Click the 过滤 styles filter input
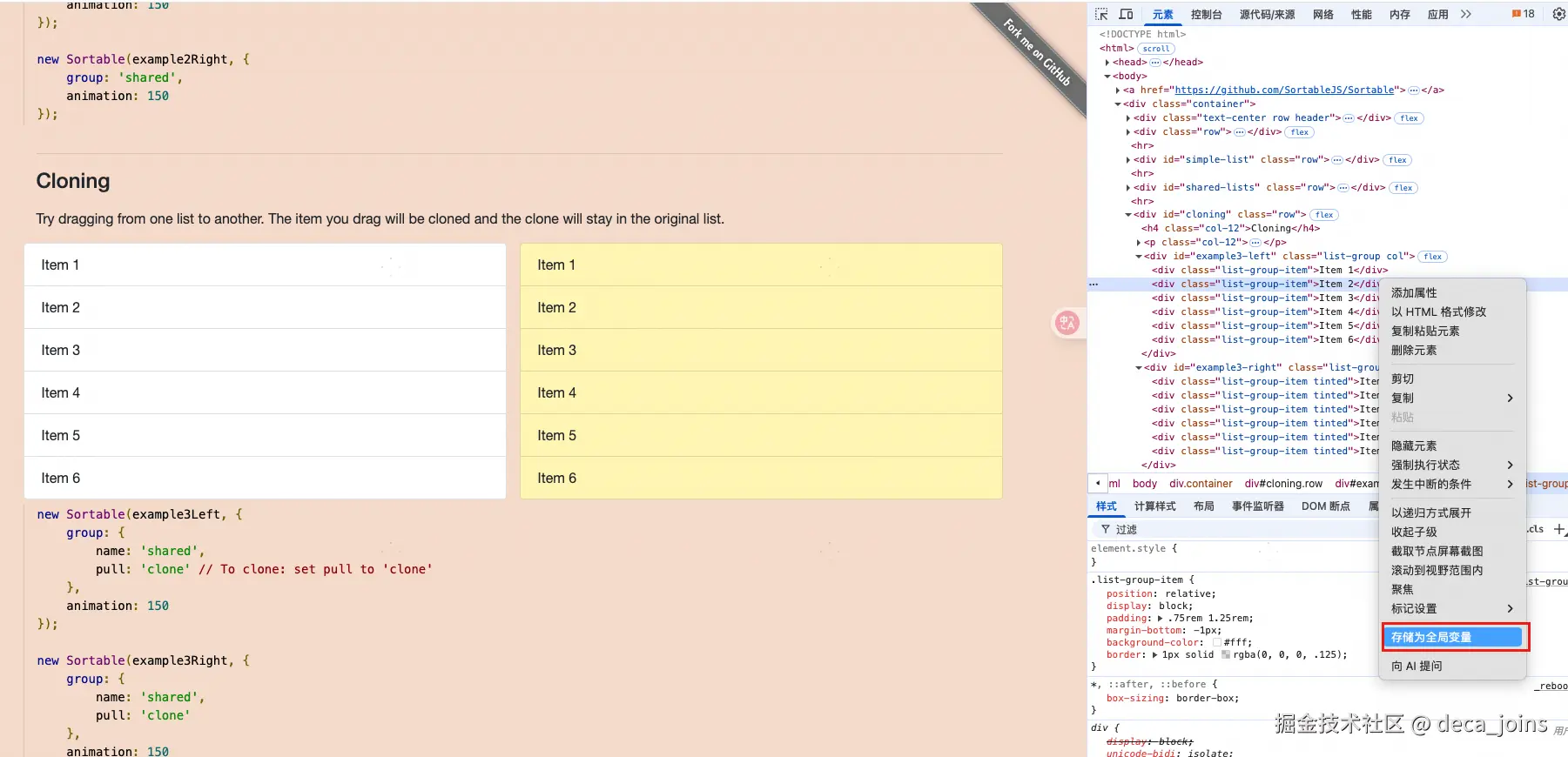1568x757 pixels. 1236,529
